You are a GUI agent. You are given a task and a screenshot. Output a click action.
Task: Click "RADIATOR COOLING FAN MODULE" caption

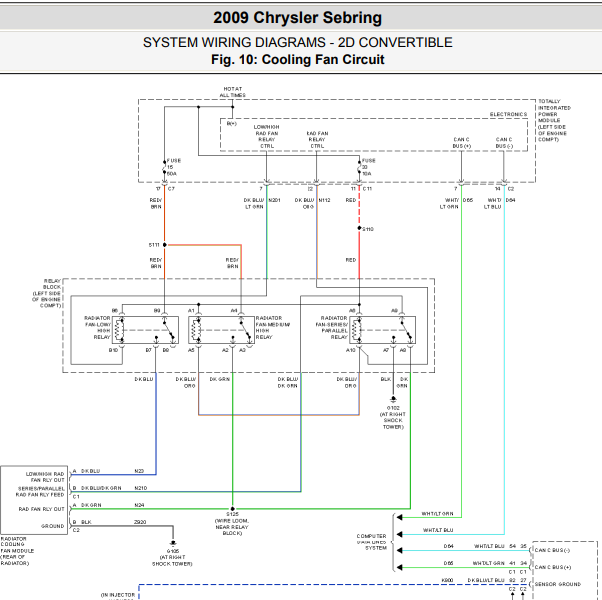(x=17, y=551)
